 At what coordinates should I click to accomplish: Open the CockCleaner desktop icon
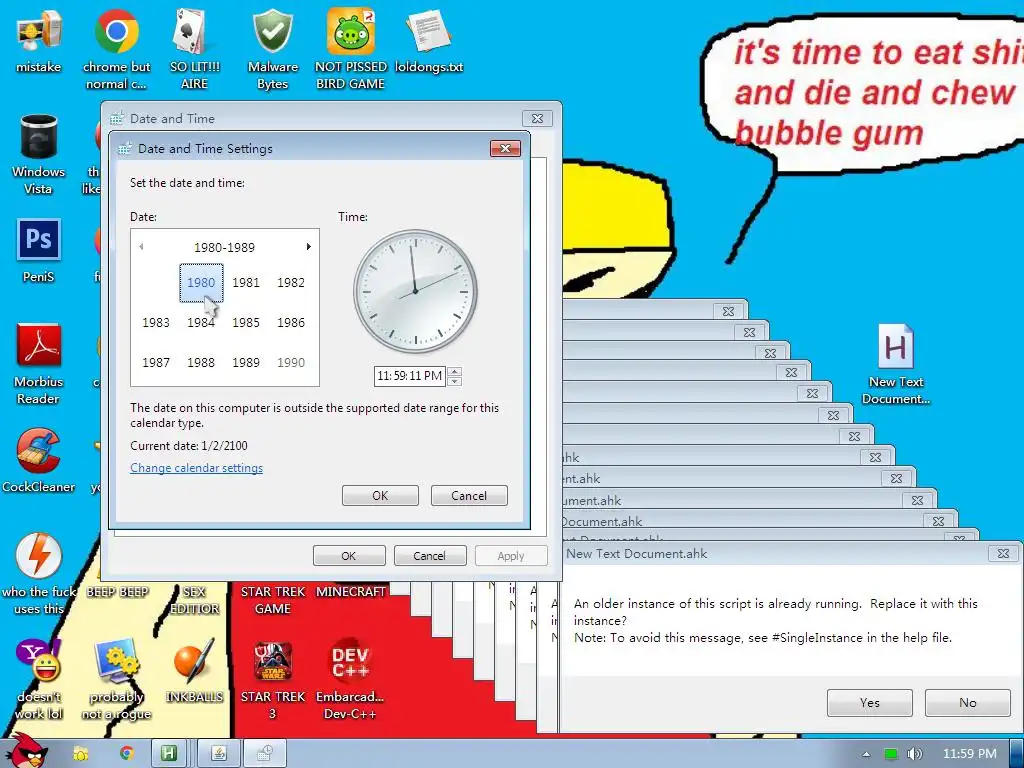pos(39,461)
